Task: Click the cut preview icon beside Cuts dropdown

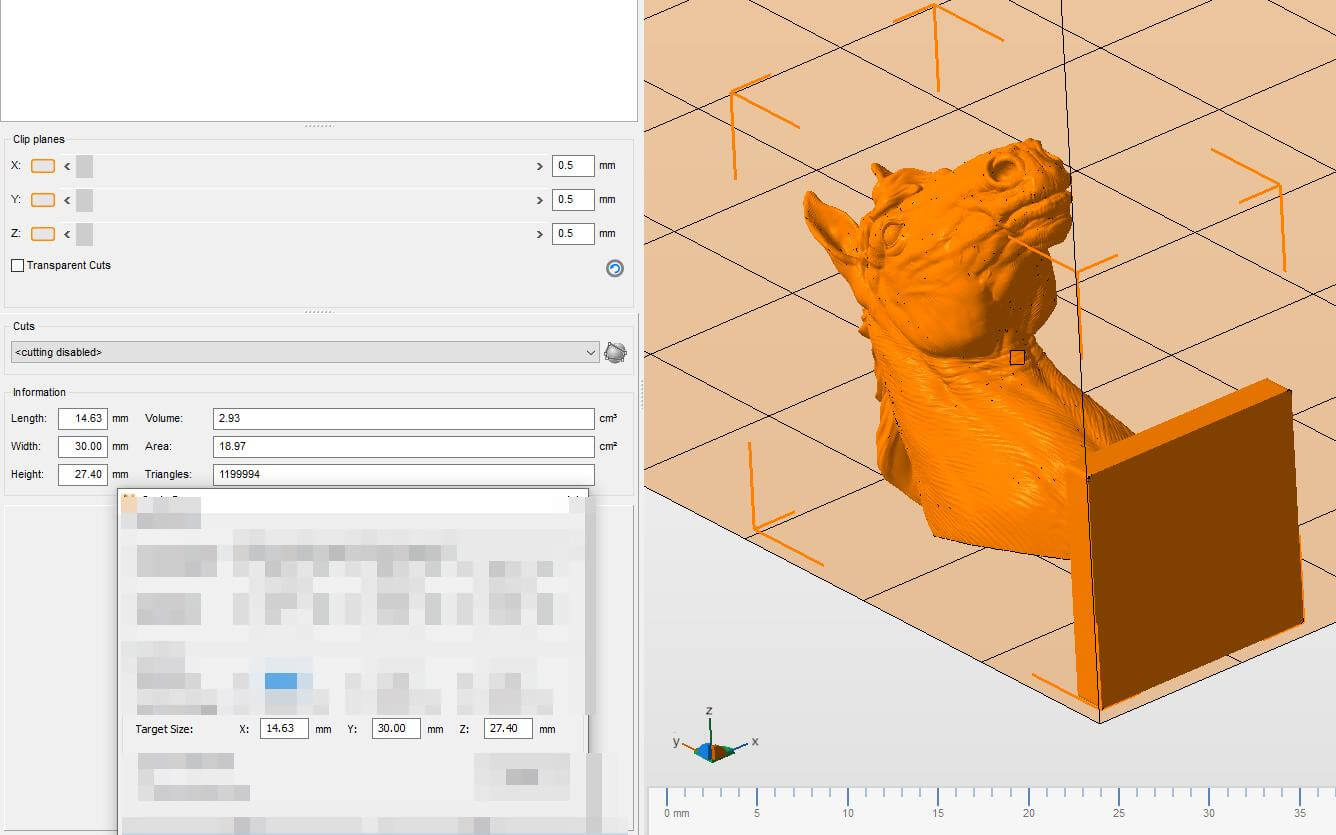Action: 615,352
